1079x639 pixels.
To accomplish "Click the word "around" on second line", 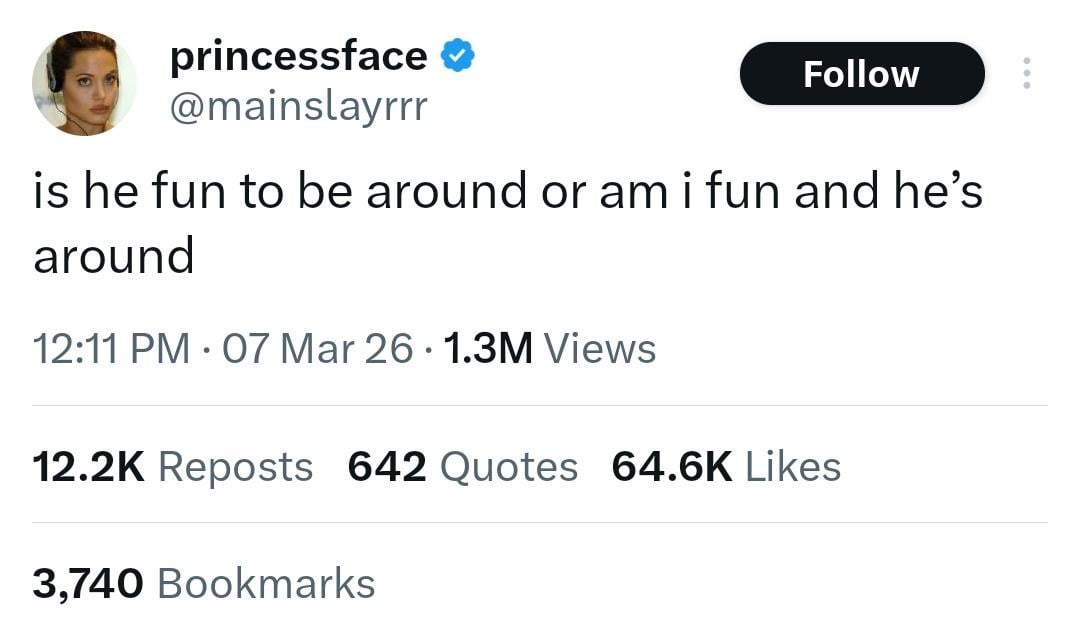I will pos(113,257).
